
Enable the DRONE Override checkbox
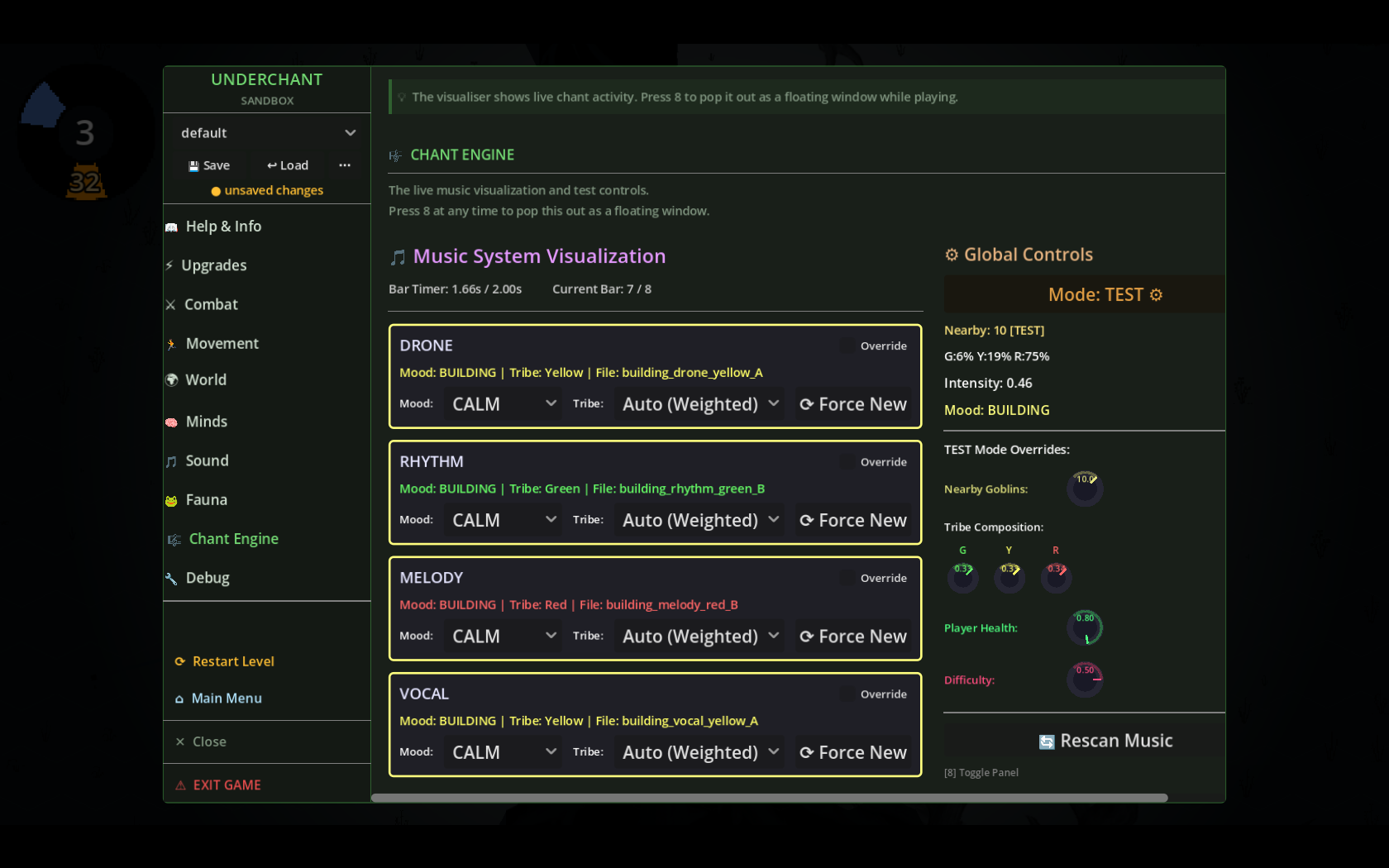click(x=847, y=346)
